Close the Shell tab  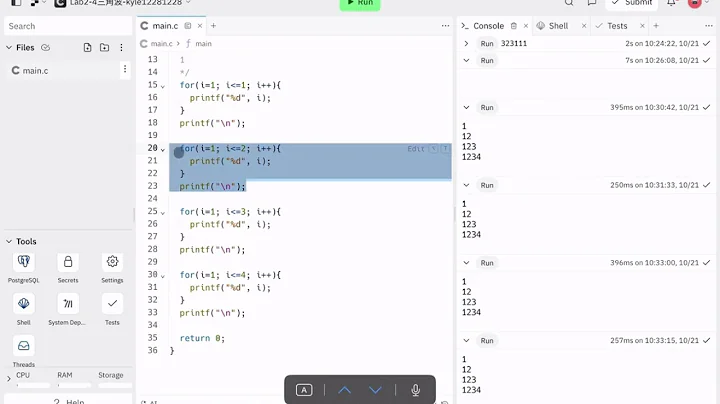584,26
